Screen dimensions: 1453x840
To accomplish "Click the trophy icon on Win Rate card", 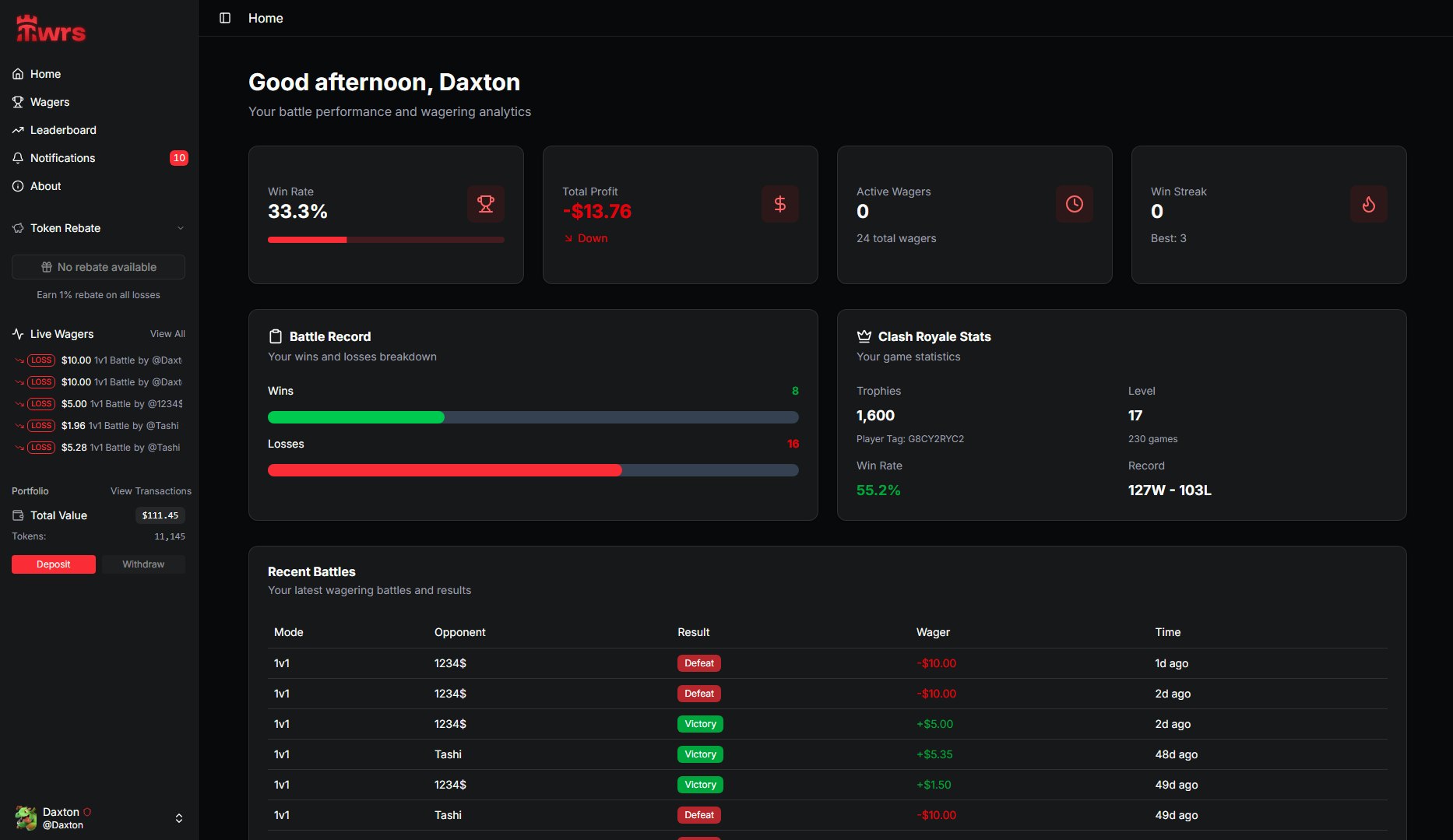I will 486,204.
